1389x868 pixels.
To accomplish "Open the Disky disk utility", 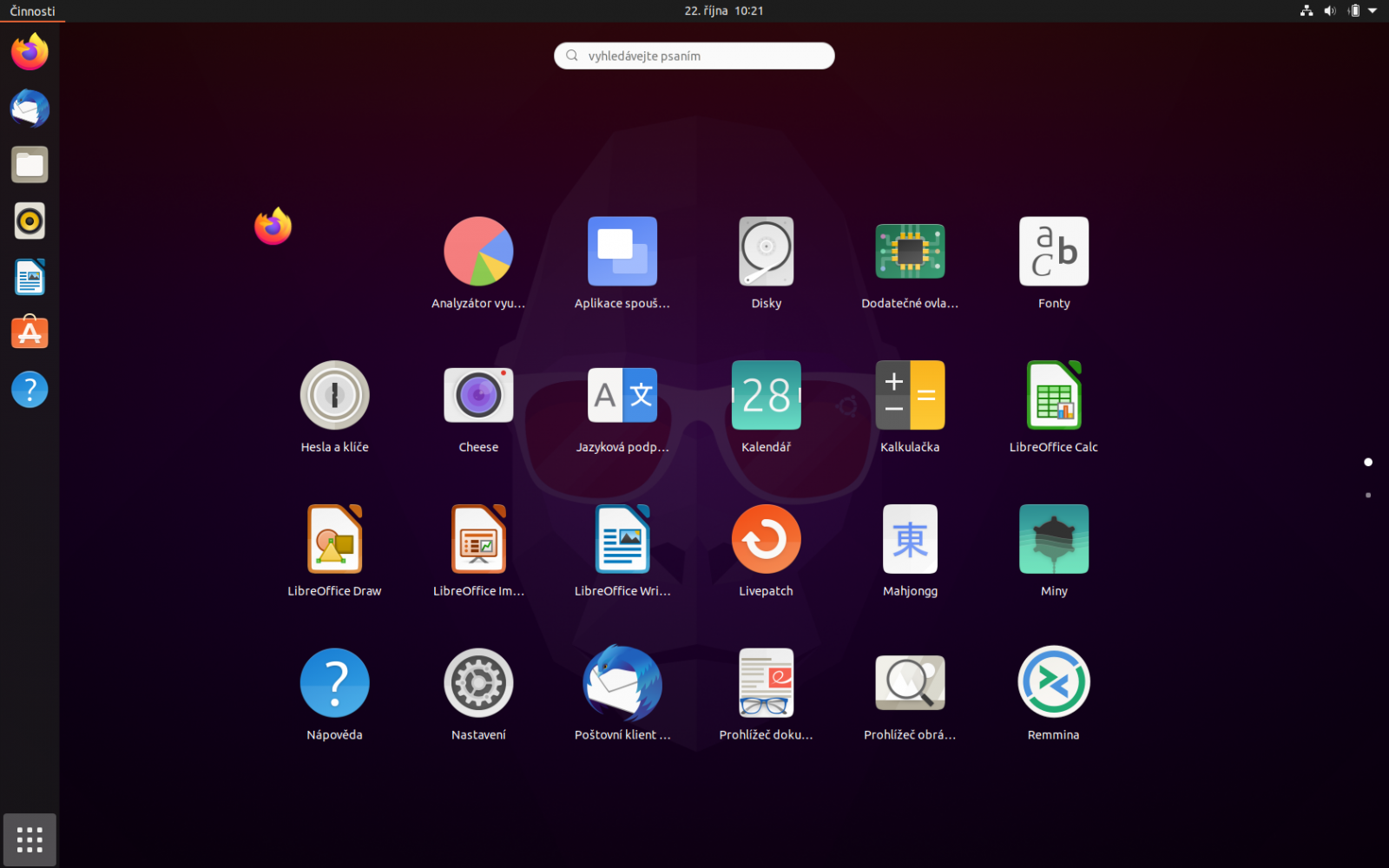I will [x=766, y=251].
